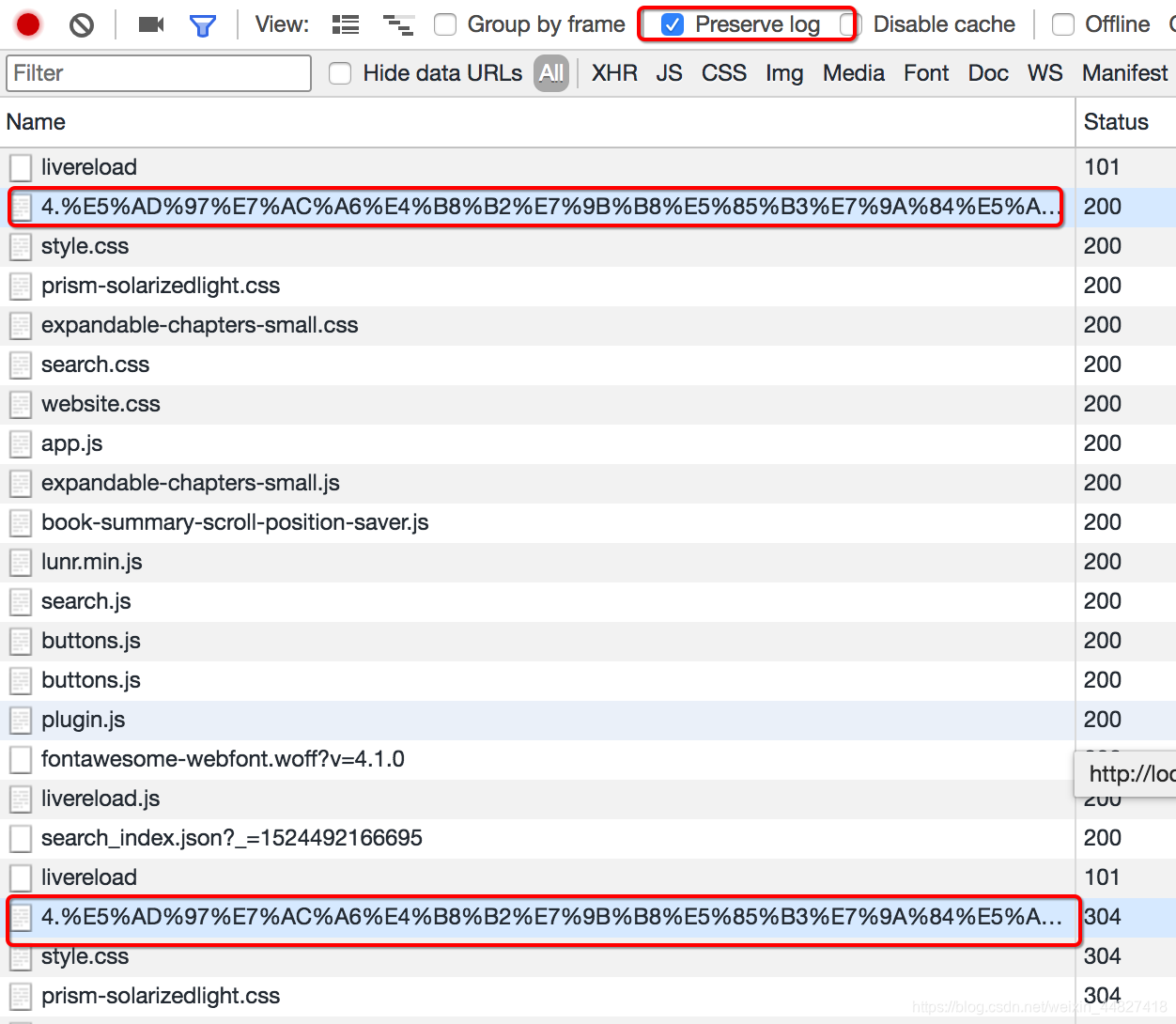Uncheck Preserve log checkbox
Viewport: 1176px width, 1024px height.
tap(673, 24)
